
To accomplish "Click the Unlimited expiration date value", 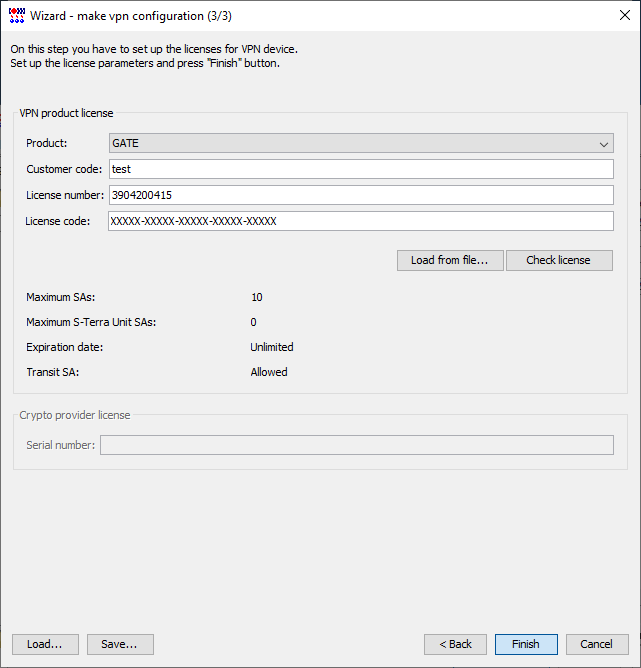I will [272, 347].
